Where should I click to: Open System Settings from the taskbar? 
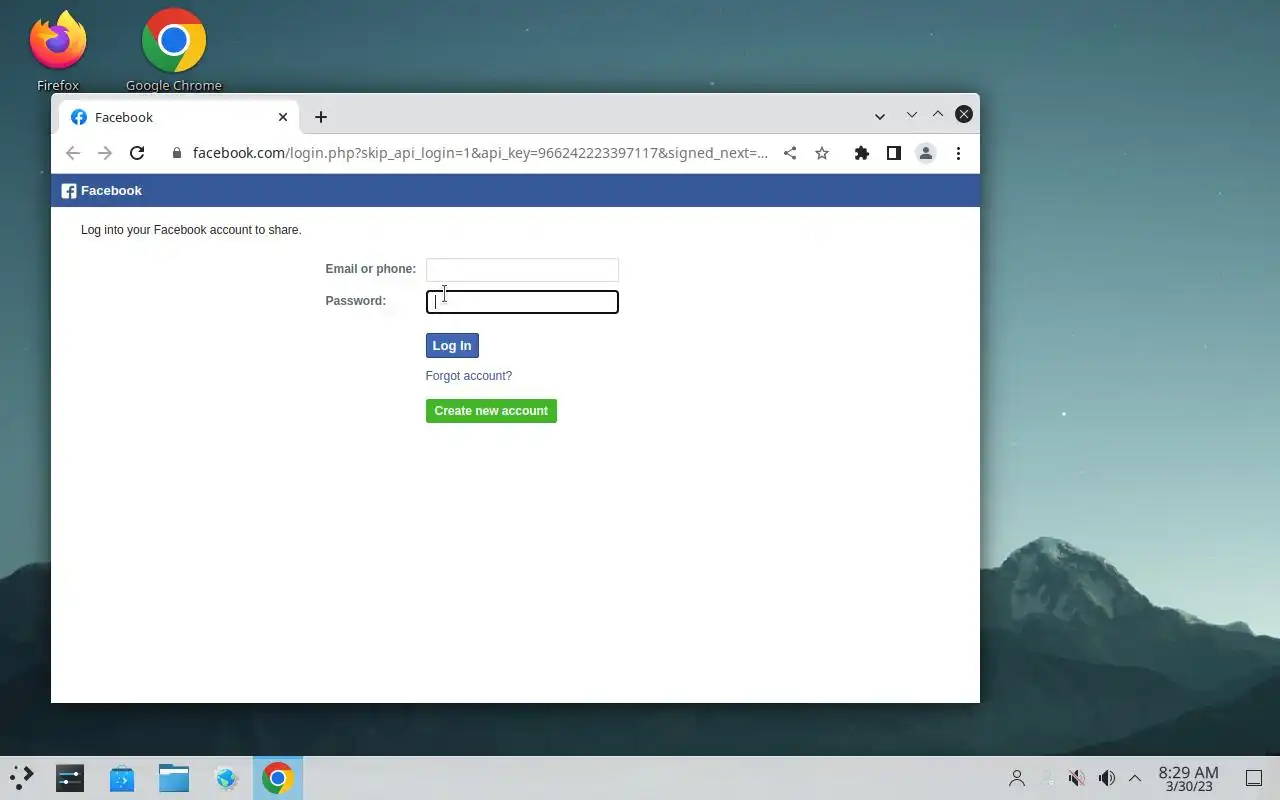tap(70, 778)
